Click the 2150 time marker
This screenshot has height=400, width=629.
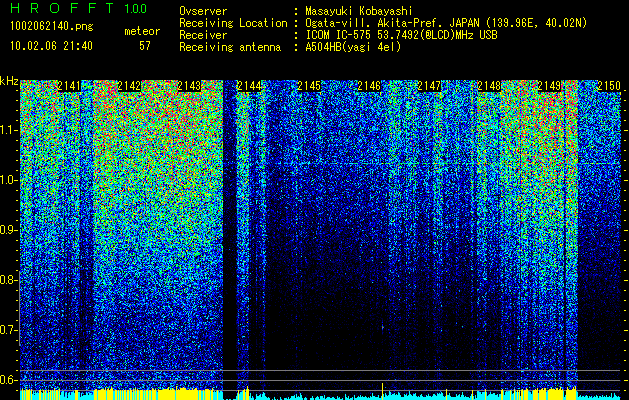[609, 86]
